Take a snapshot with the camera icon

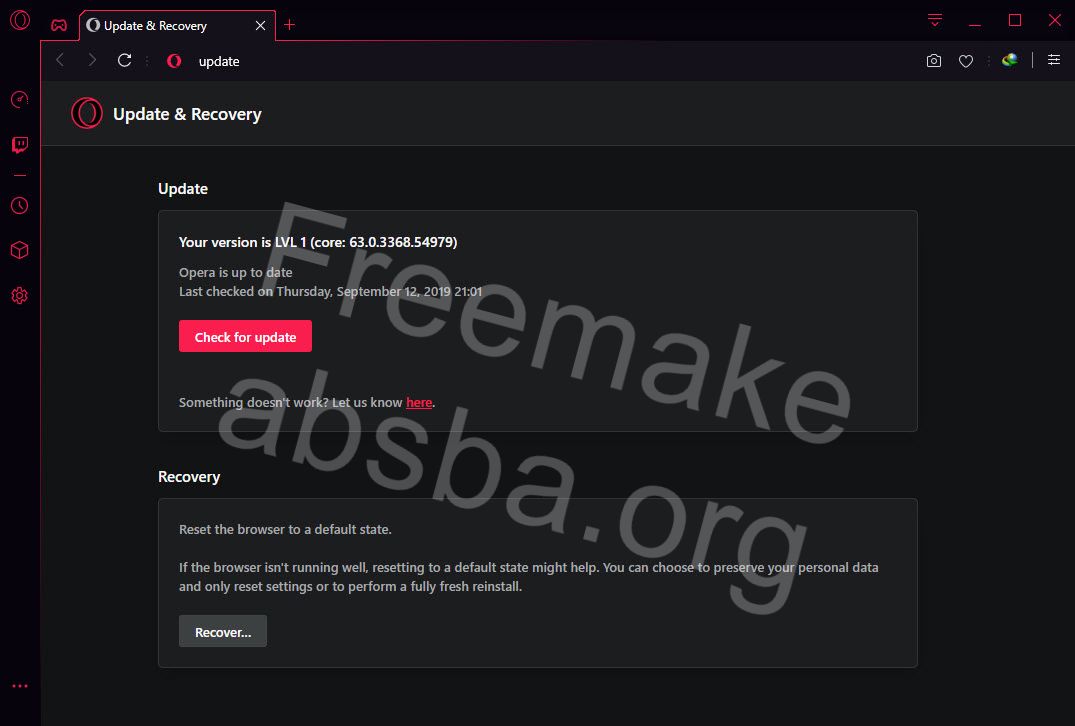(934, 61)
